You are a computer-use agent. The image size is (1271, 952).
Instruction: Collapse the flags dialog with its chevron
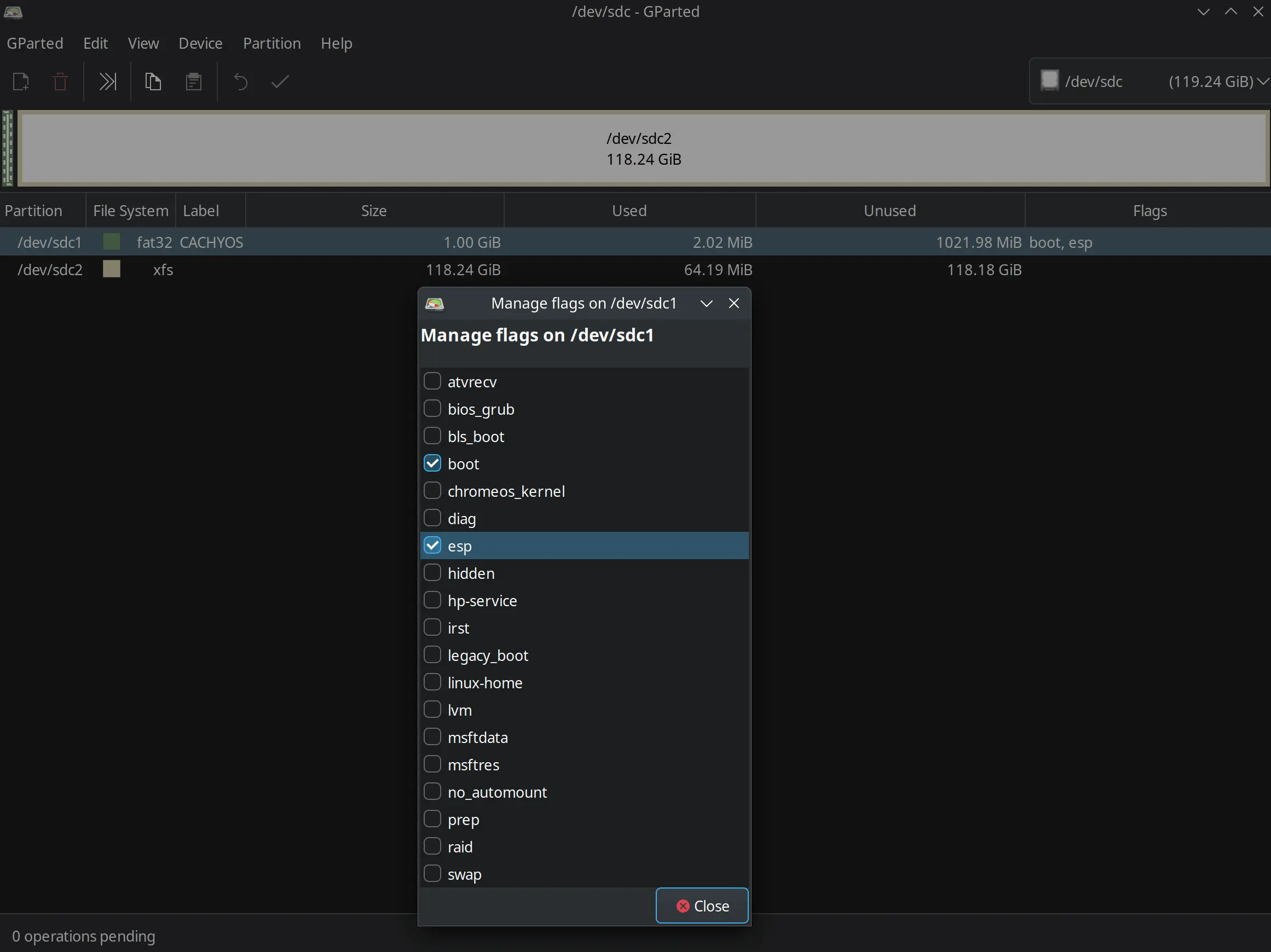(x=706, y=303)
